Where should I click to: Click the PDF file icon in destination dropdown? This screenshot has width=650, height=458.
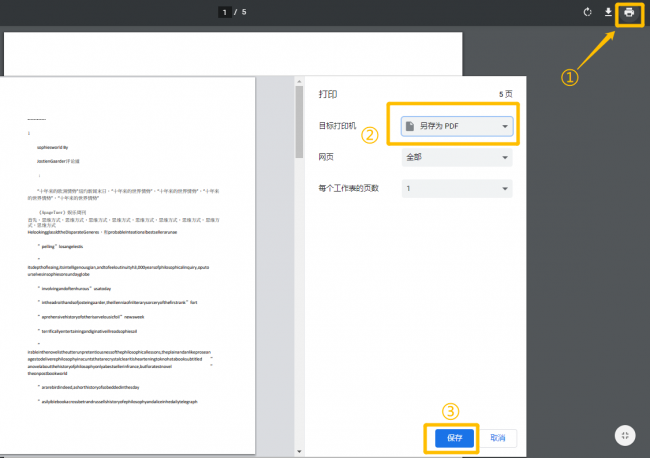pos(410,126)
